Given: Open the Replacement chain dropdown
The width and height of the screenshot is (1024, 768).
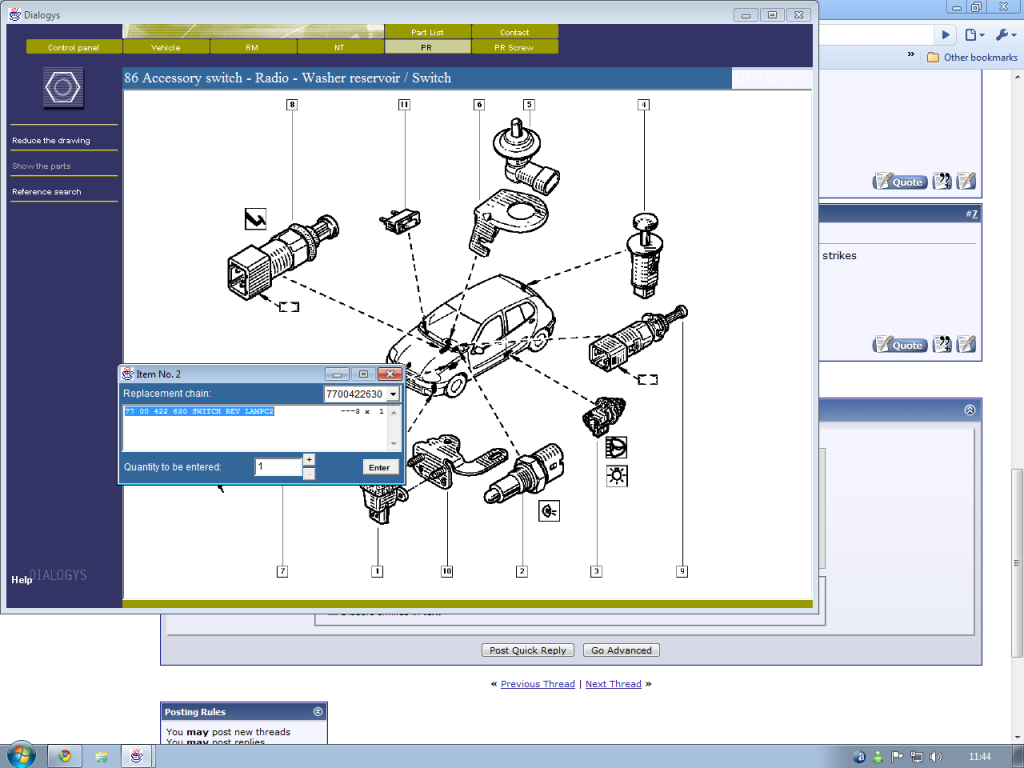Looking at the screenshot, I should coord(393,394).
